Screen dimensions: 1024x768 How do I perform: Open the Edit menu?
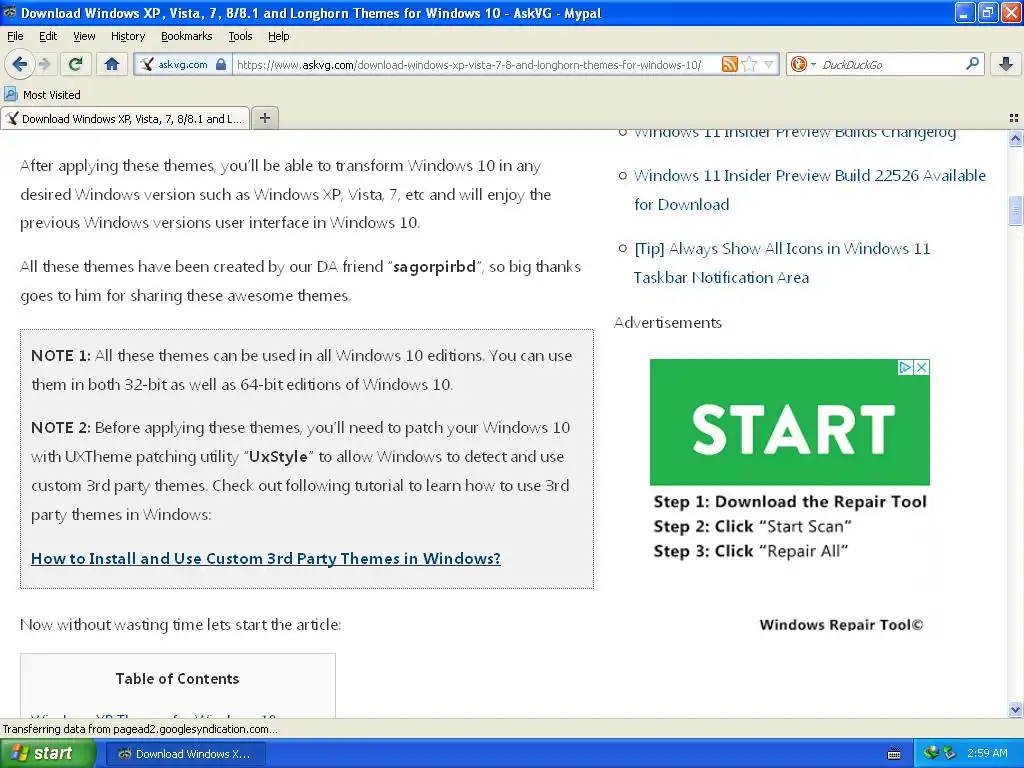48,36
